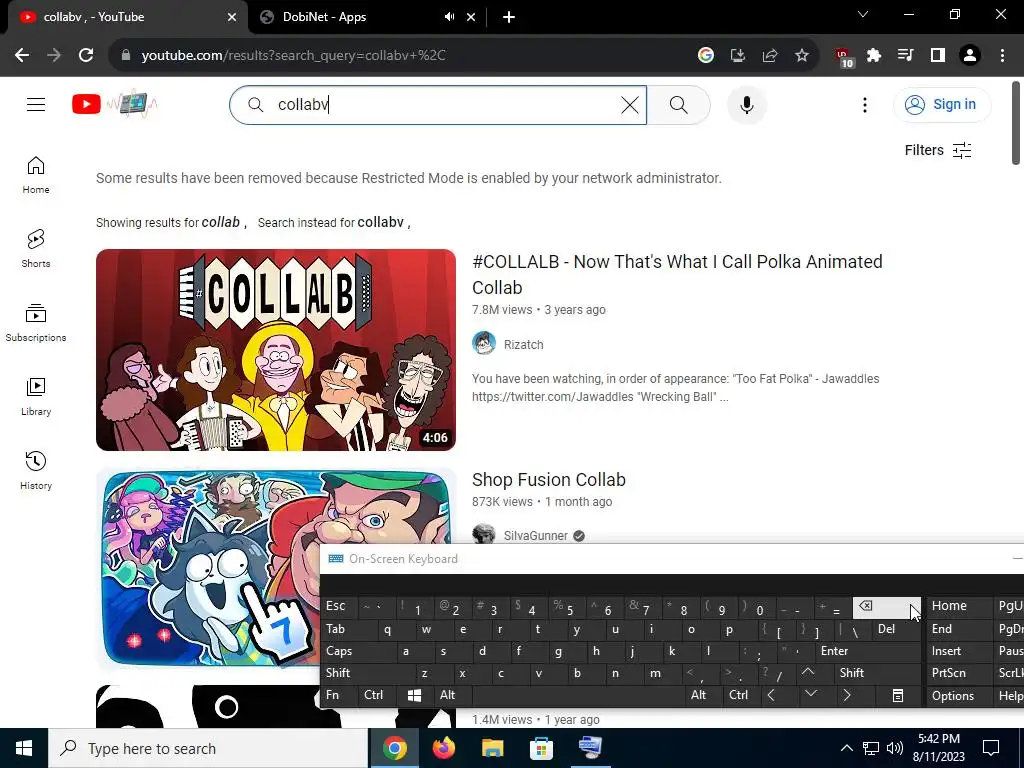
Task: Submit search with the magnifier button
Action: click(x=679, y=104)
